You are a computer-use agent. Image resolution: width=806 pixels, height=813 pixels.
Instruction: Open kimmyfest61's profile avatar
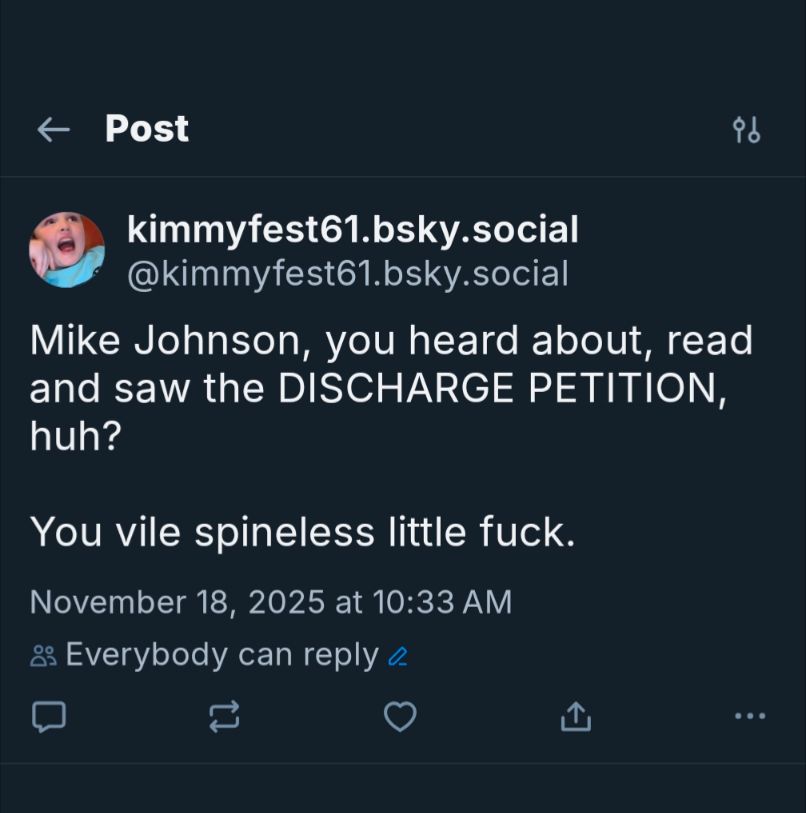tap(67, 250)
